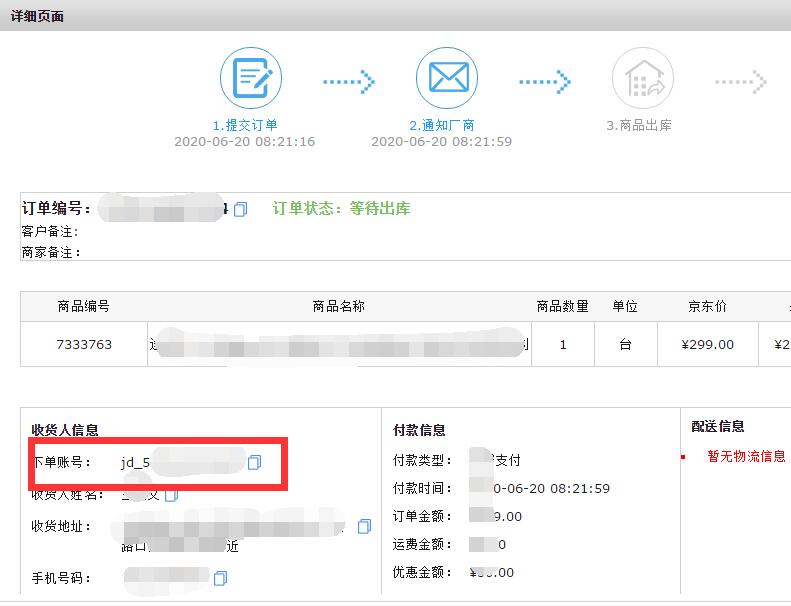Click the ¥299.00 price cell
The image size is (791, 606).
coord(707,345)
